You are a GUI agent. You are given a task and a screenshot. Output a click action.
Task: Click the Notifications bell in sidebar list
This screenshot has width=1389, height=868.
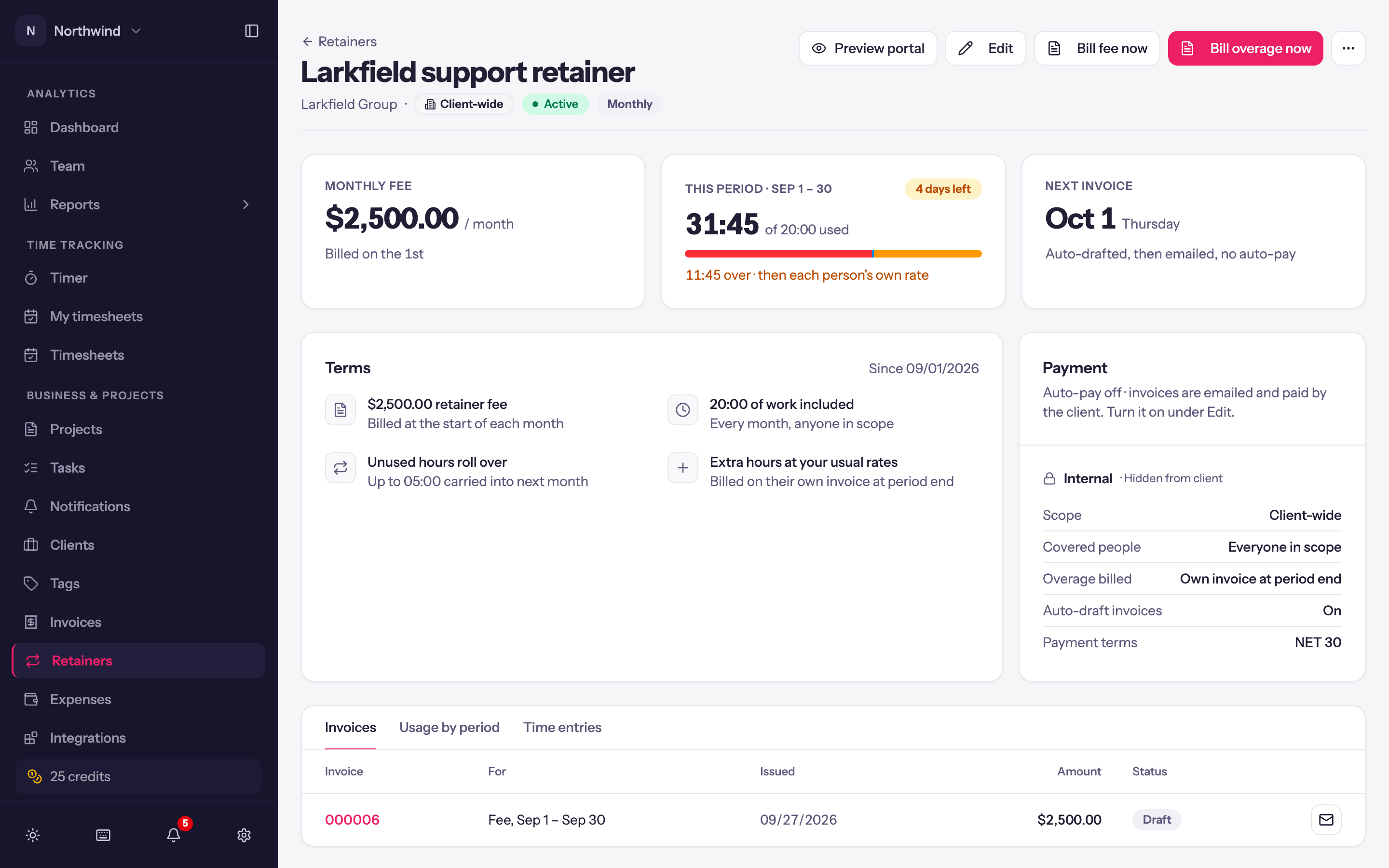click(x=31, y=506)
